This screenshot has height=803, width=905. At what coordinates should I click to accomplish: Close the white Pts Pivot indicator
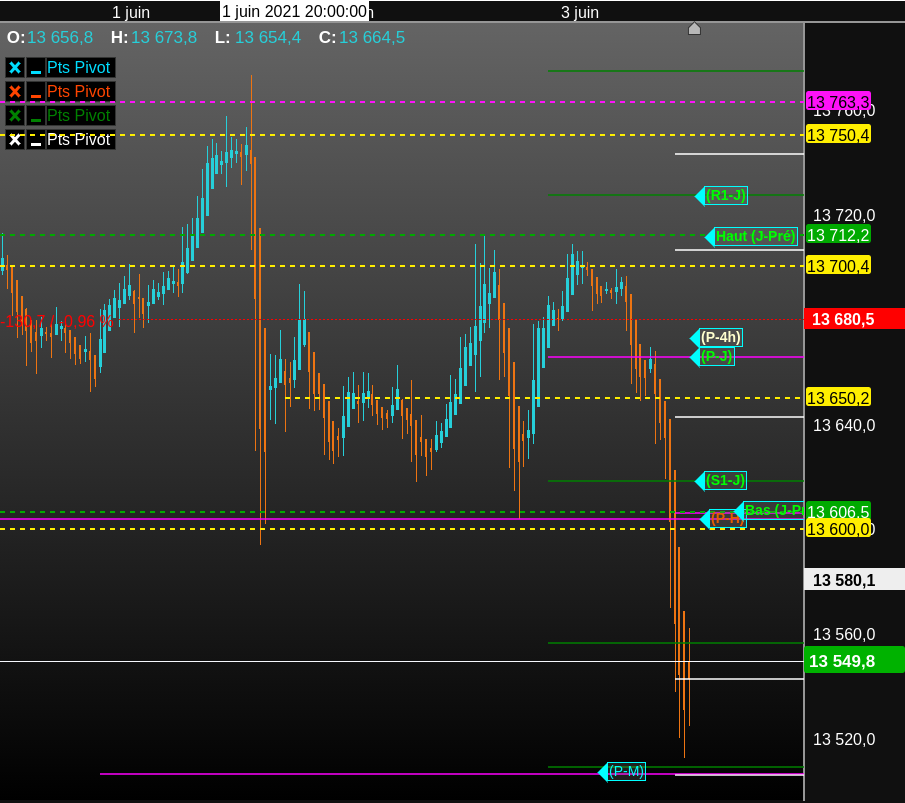tap(15, 140)
